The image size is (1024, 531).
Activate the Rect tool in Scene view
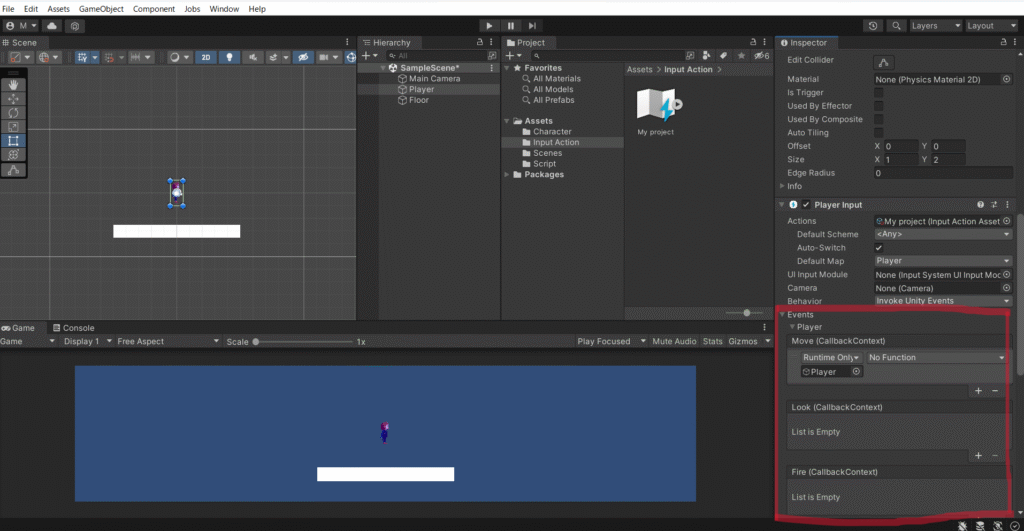click(x=14, y=141)
